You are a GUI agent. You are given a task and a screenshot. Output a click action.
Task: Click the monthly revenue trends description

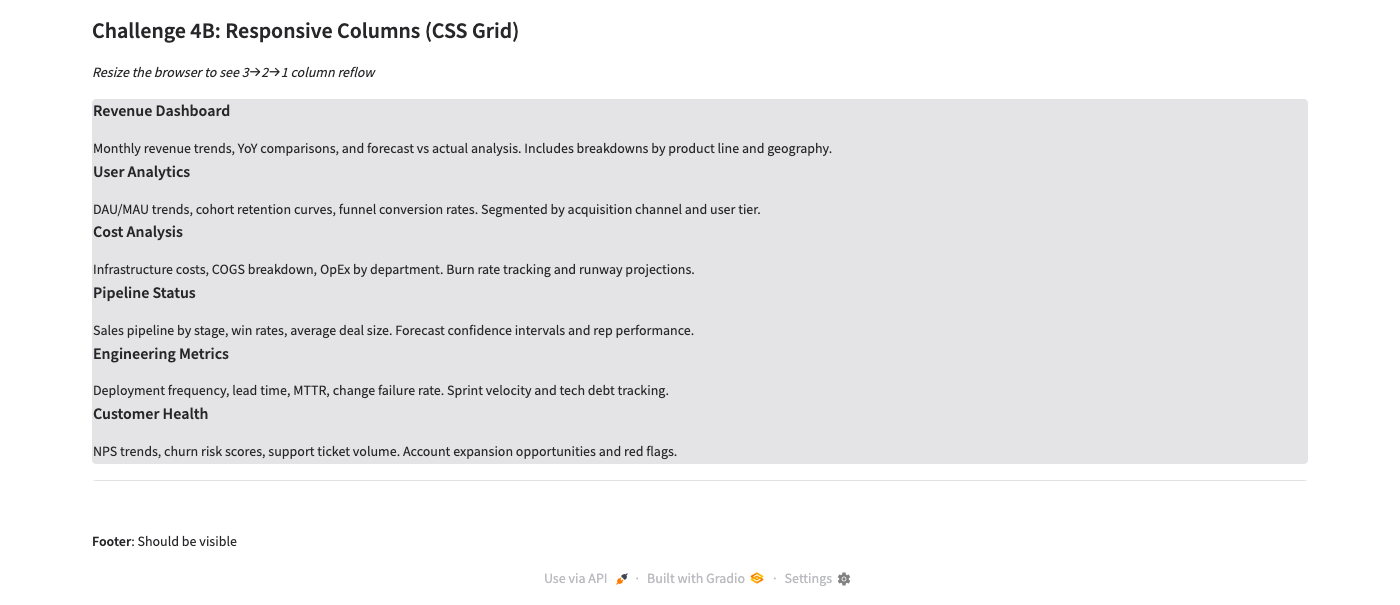tap(462, 149)
